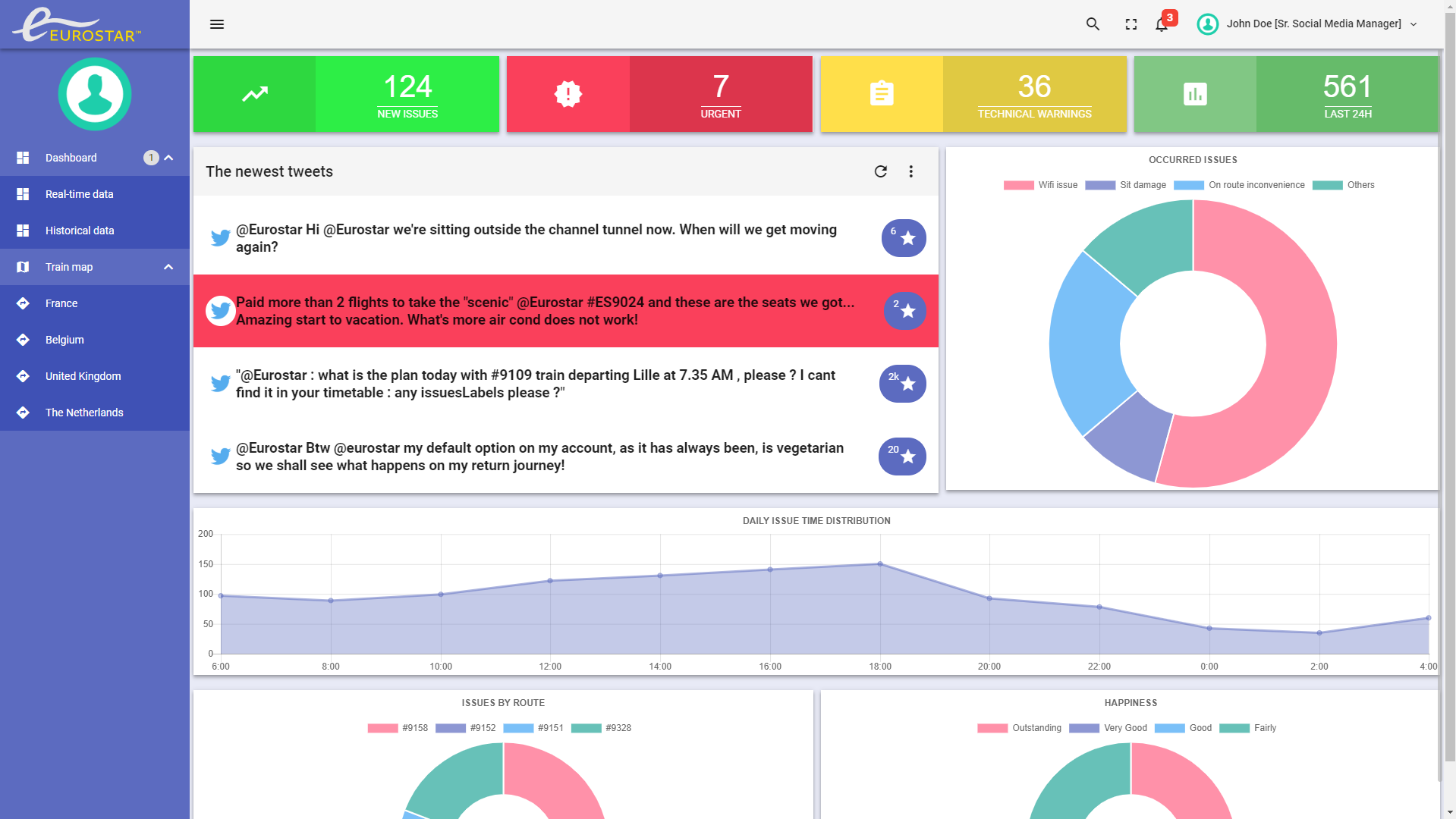The height and width of the screenshot is (819, 1456).
Task: Refresh the newest tweets list
Action: (881, 171)
